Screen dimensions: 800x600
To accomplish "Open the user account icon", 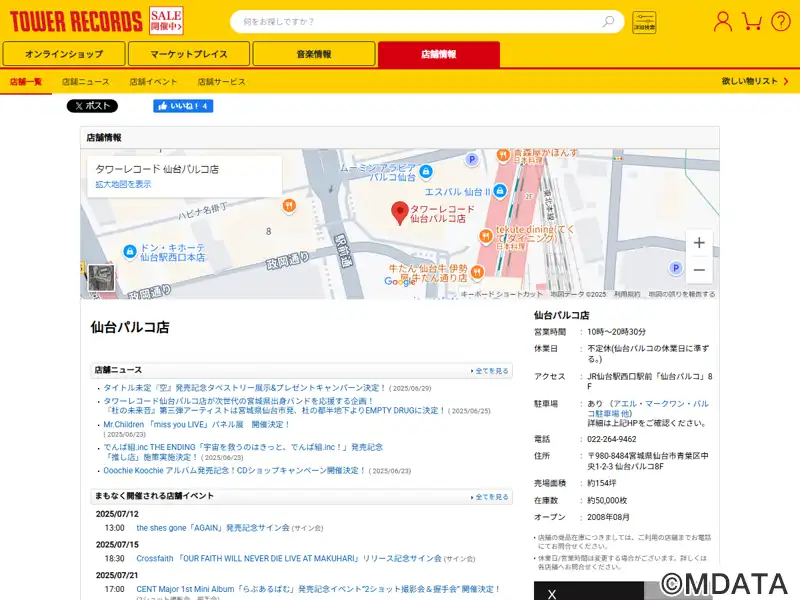I will tap(722, 21).
